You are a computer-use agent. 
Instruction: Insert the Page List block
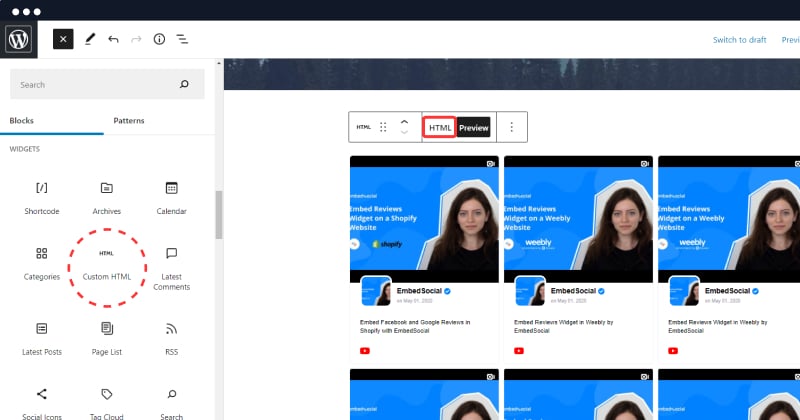point(107,339)
